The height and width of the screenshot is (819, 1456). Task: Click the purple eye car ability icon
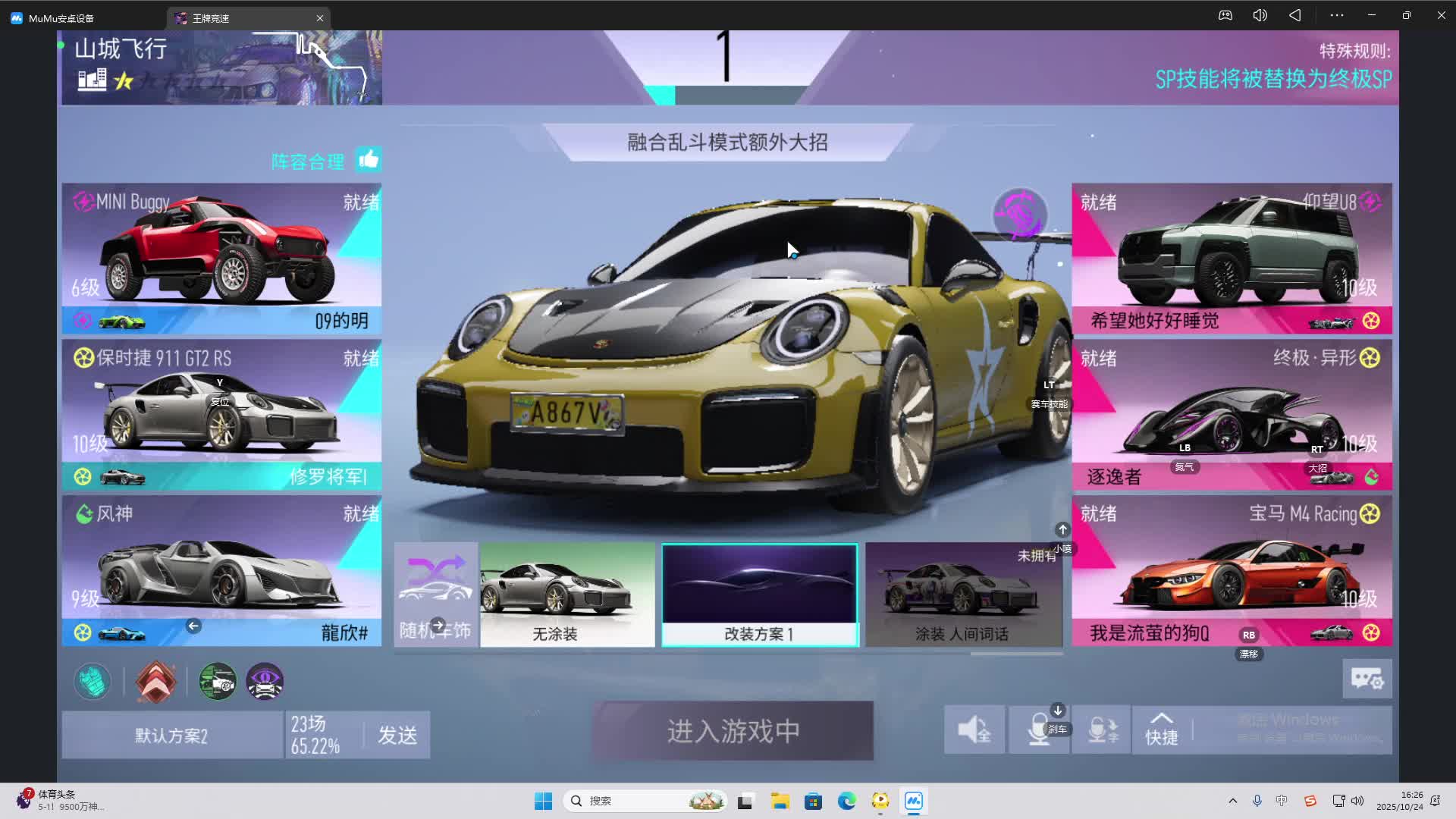(265, 681)
